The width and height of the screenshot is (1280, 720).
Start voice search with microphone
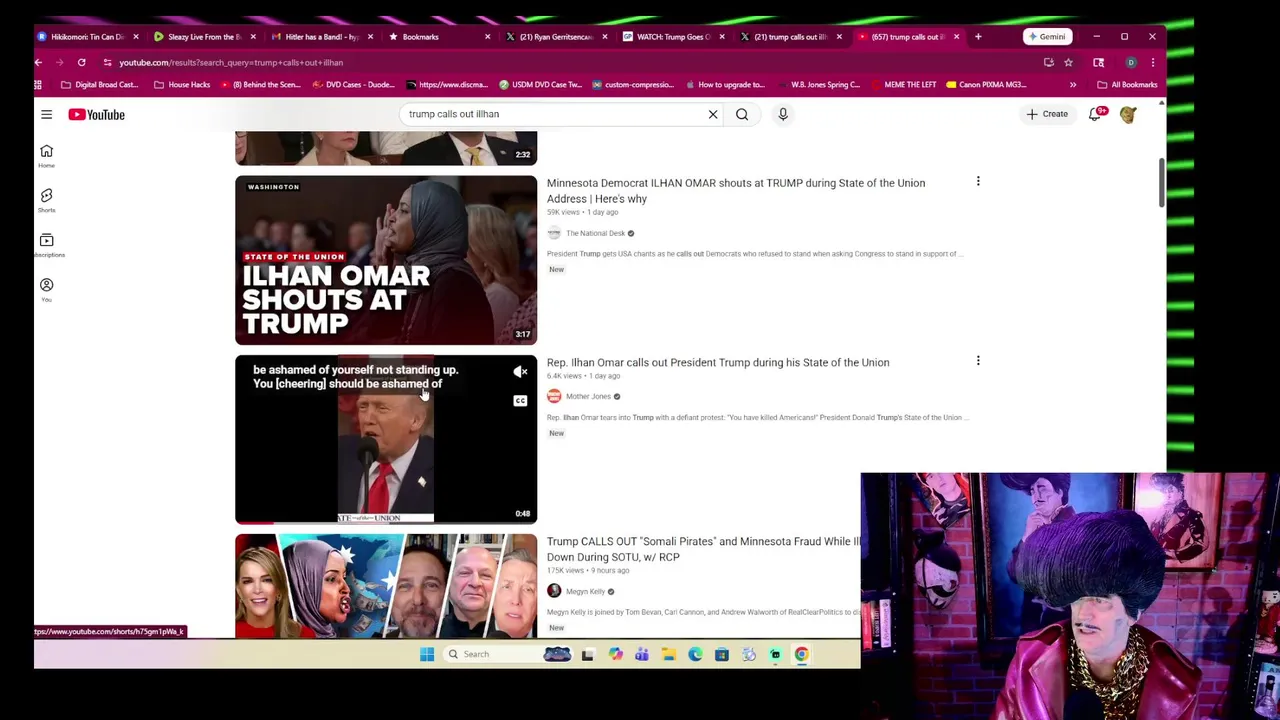click(783, 114)
